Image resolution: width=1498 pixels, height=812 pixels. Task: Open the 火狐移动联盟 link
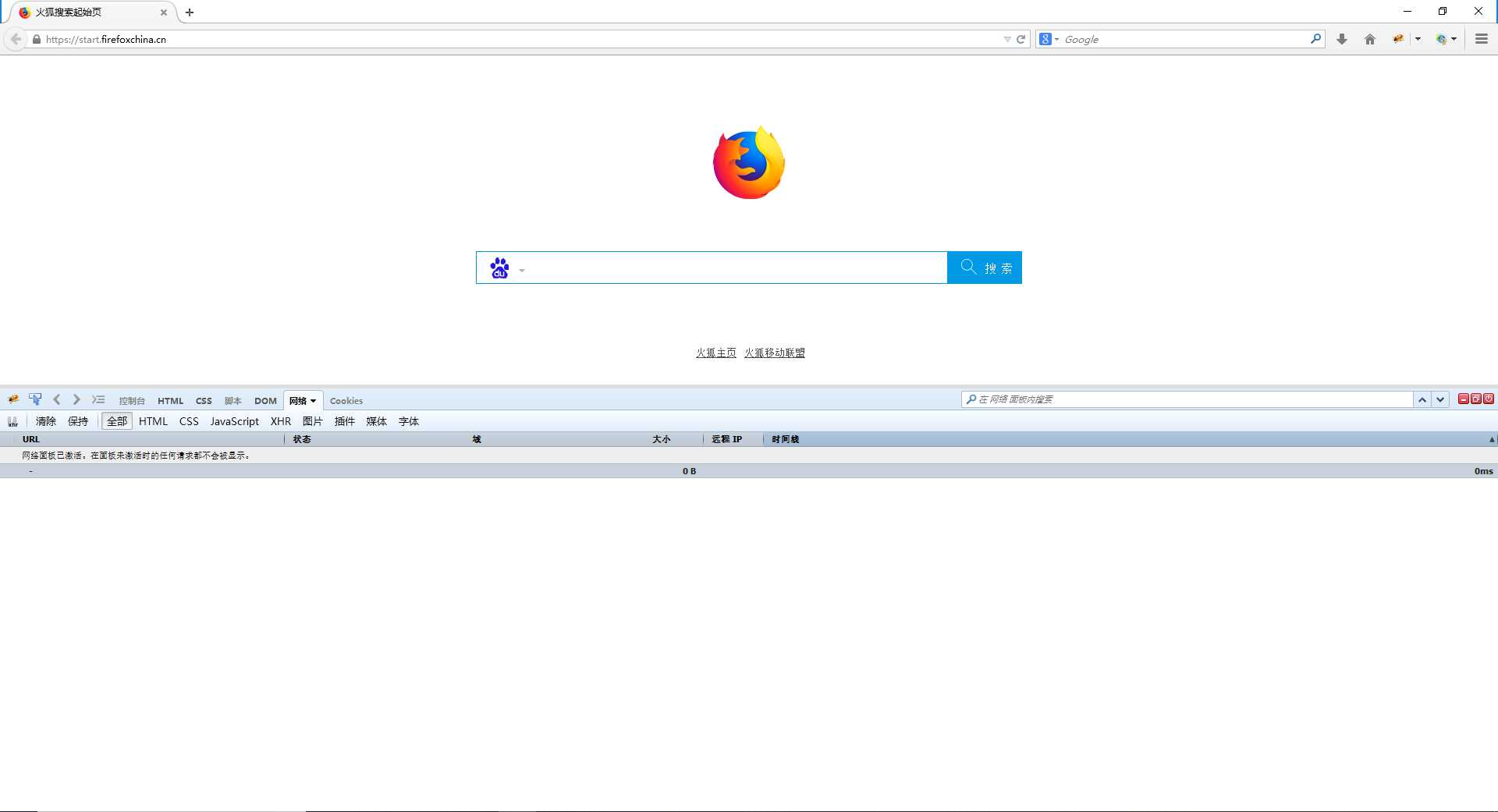point(775,353)
